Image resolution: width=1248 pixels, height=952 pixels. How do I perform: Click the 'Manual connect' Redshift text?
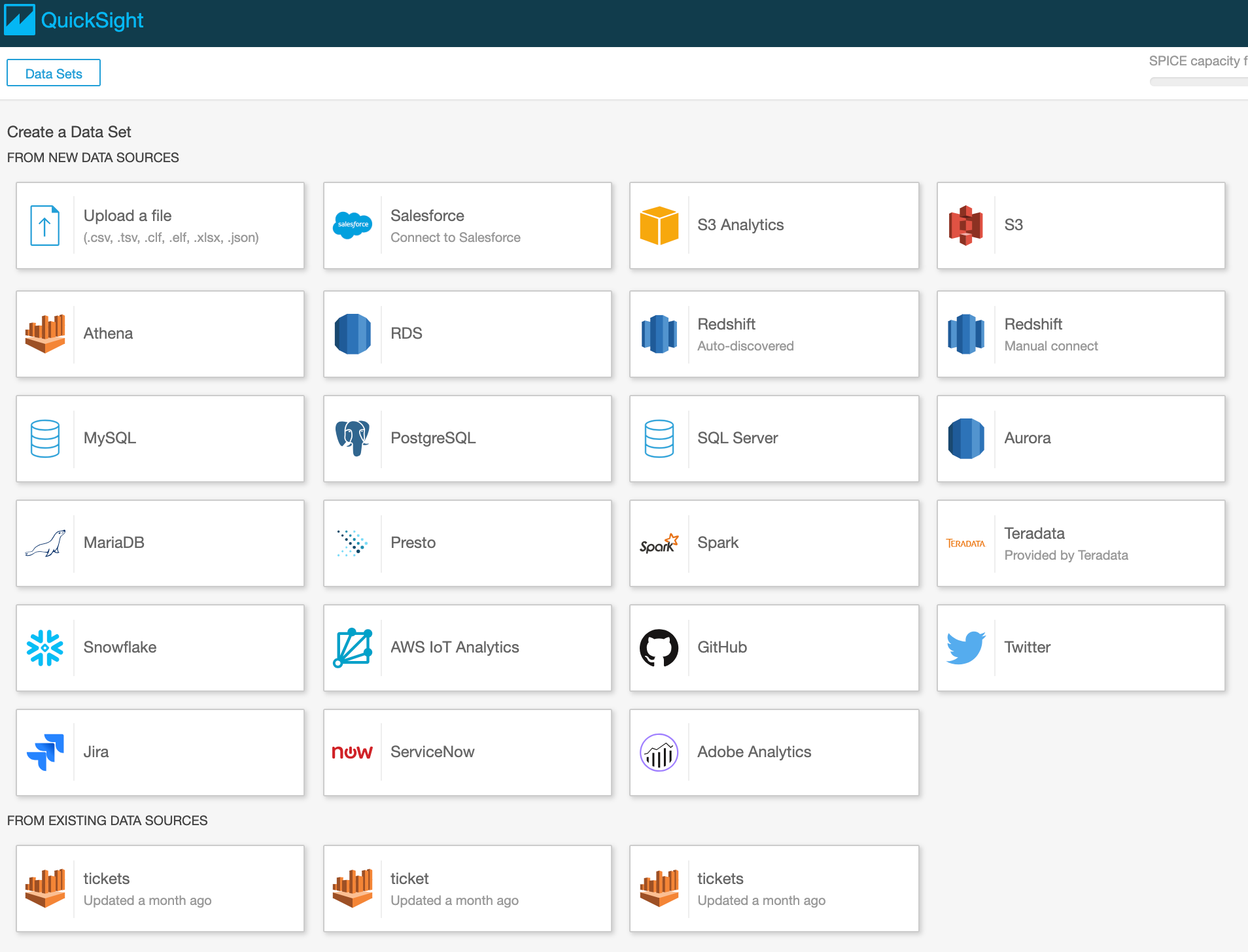tap(1051, 346)
